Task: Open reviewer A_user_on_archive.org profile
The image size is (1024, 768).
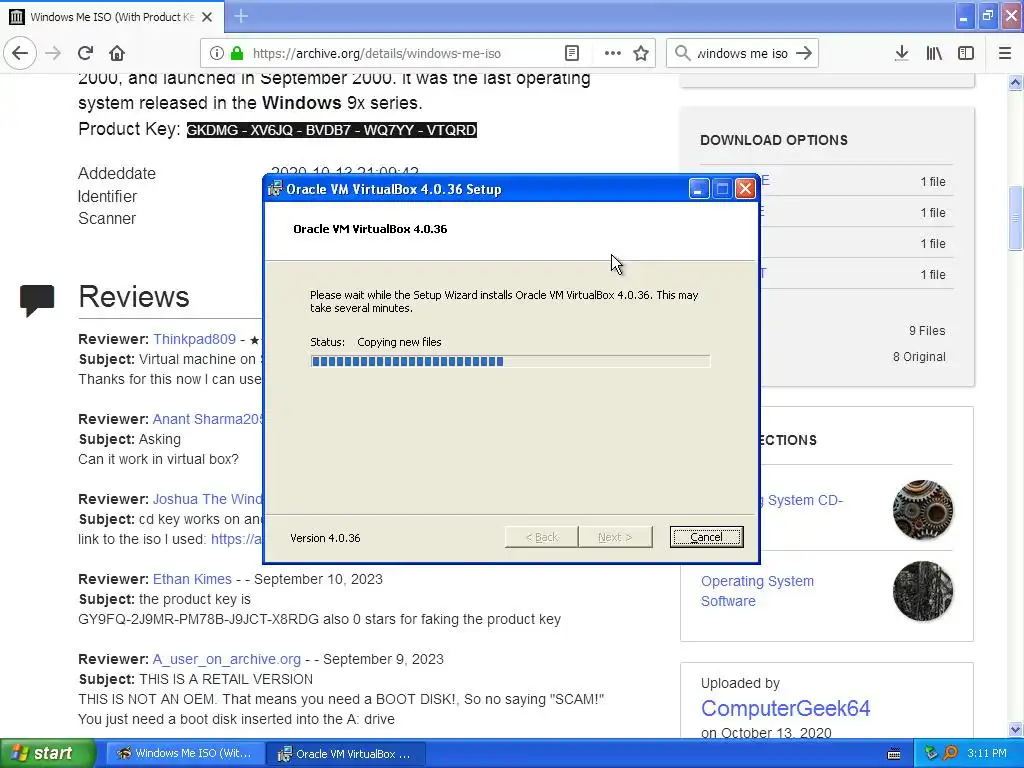Action: 227,659
